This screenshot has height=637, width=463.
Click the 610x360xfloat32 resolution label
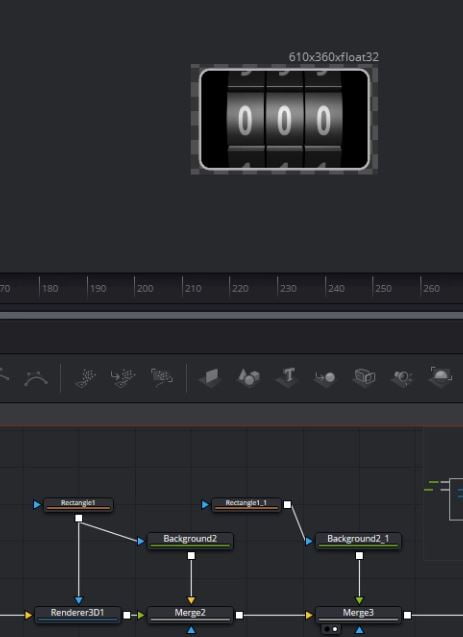click(x=333, y=57)
